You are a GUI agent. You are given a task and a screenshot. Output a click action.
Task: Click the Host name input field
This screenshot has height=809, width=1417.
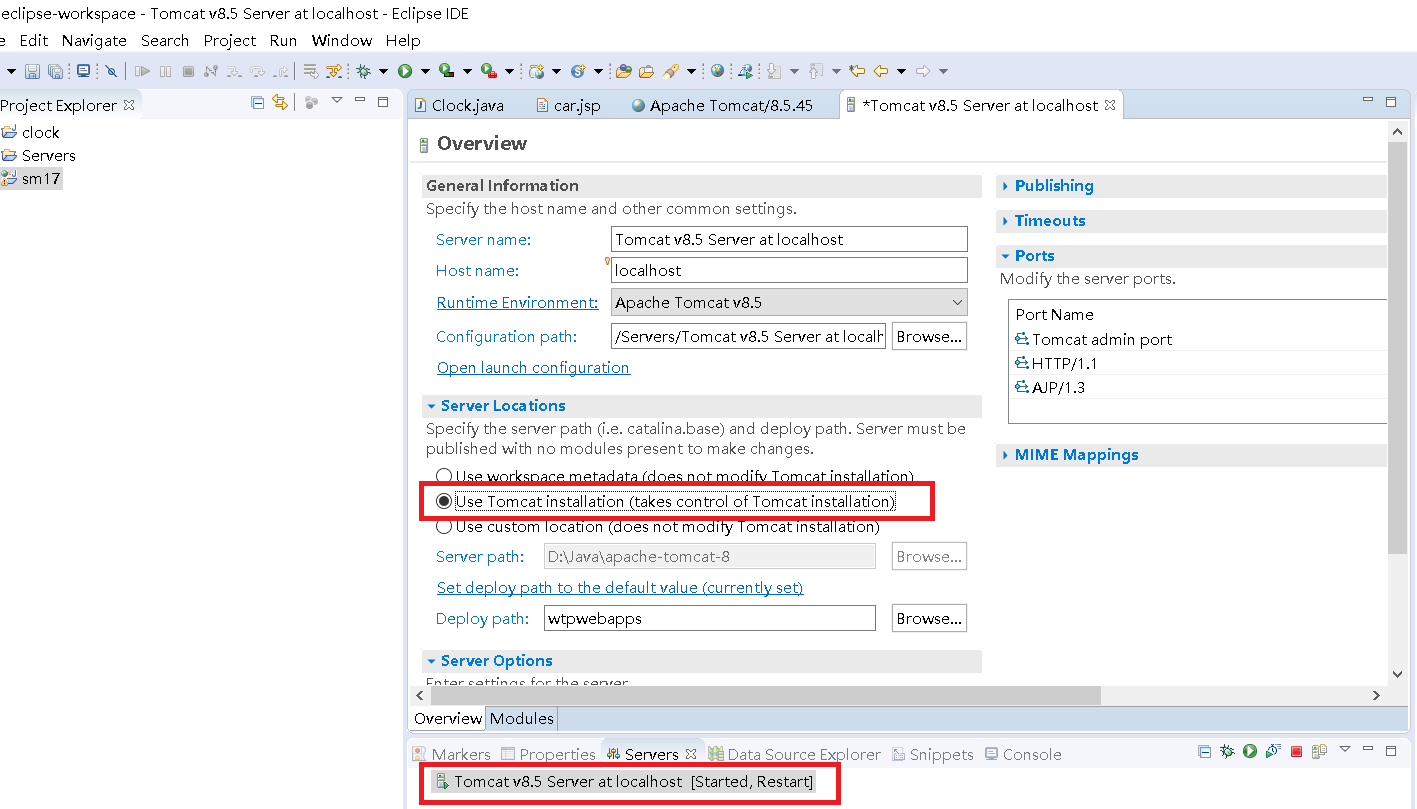pyautogui.click(x=789, y=270)
